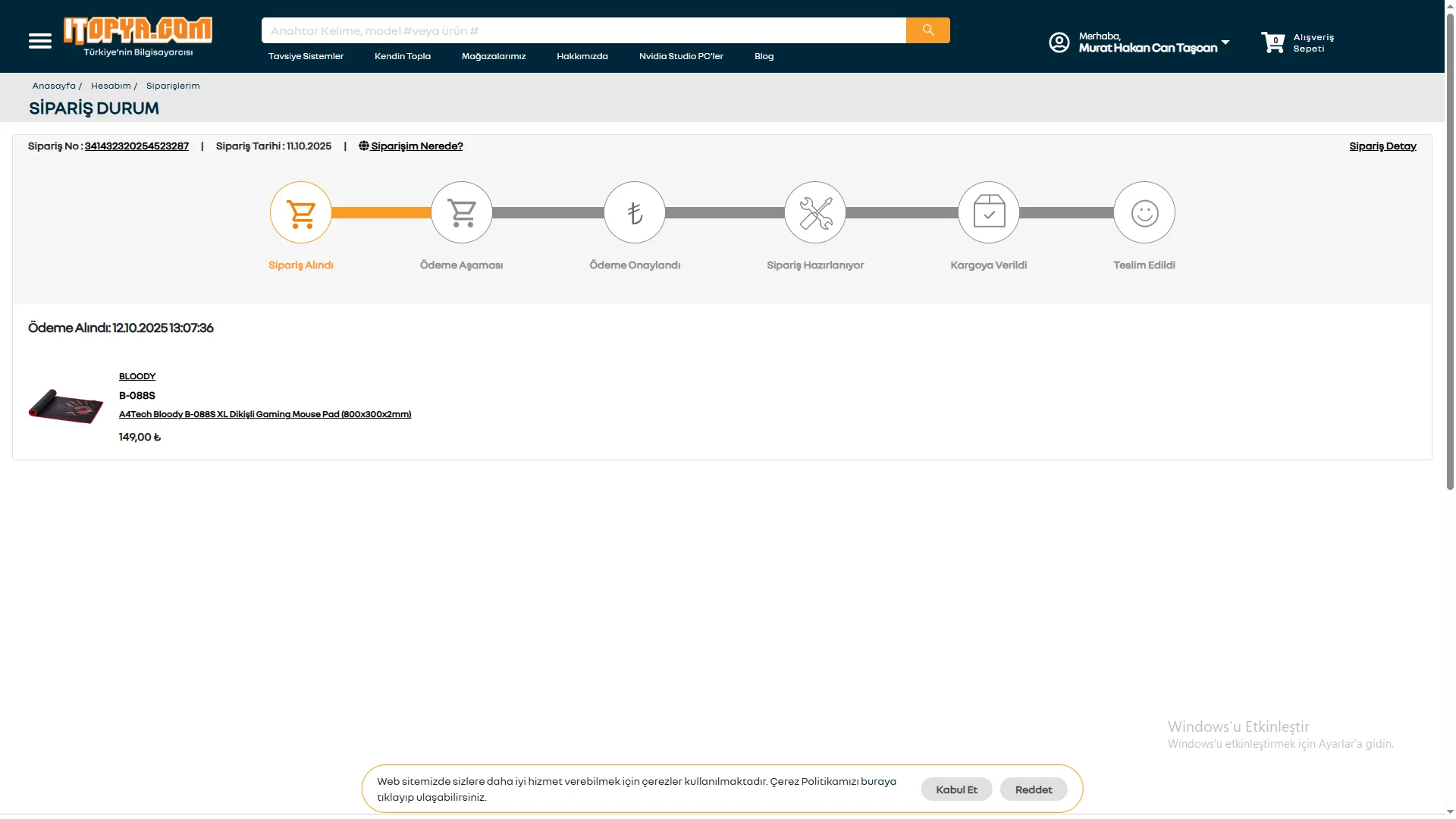Click the user account profile icon
Image resolution: width=1456 pixels, height=819 pixels.
(x=1059, y=42)
